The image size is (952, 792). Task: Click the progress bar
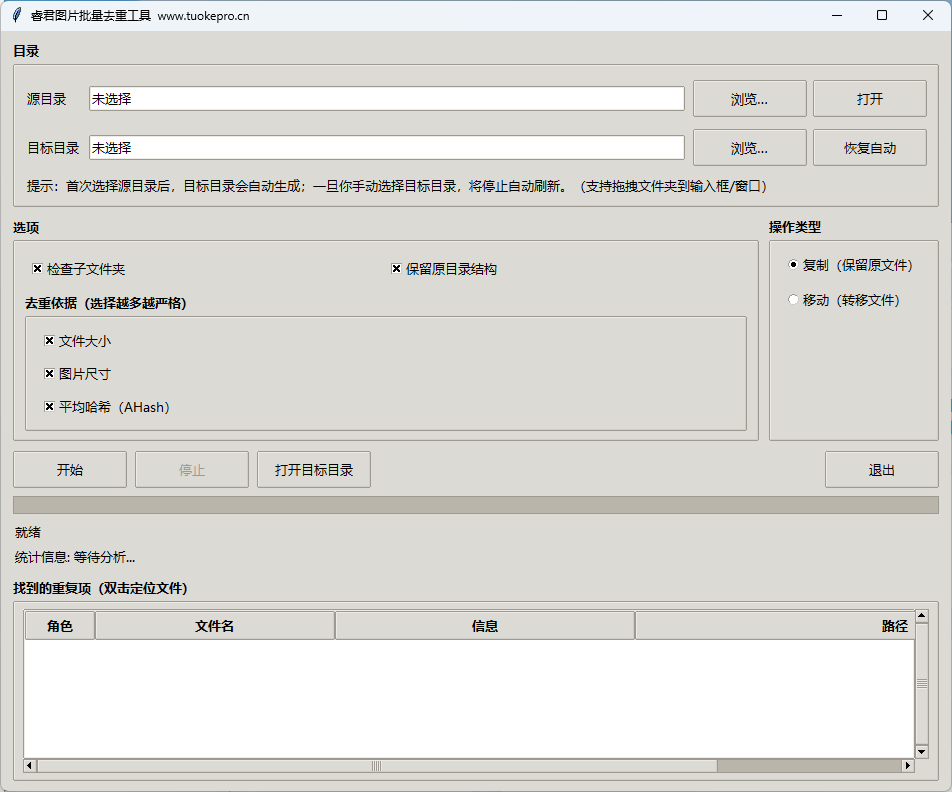(476, 505)
